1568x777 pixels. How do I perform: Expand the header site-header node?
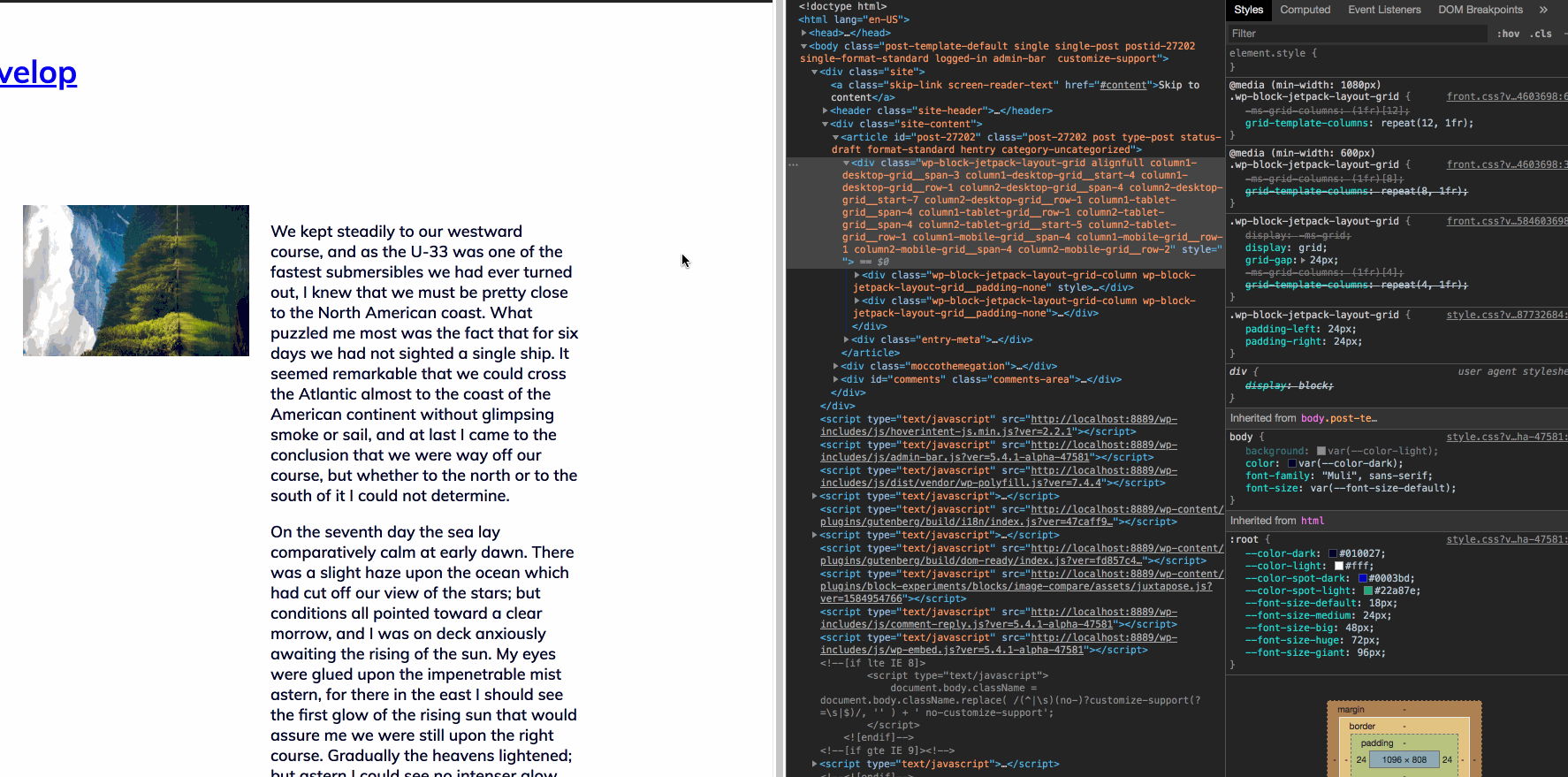pos(825,110)
